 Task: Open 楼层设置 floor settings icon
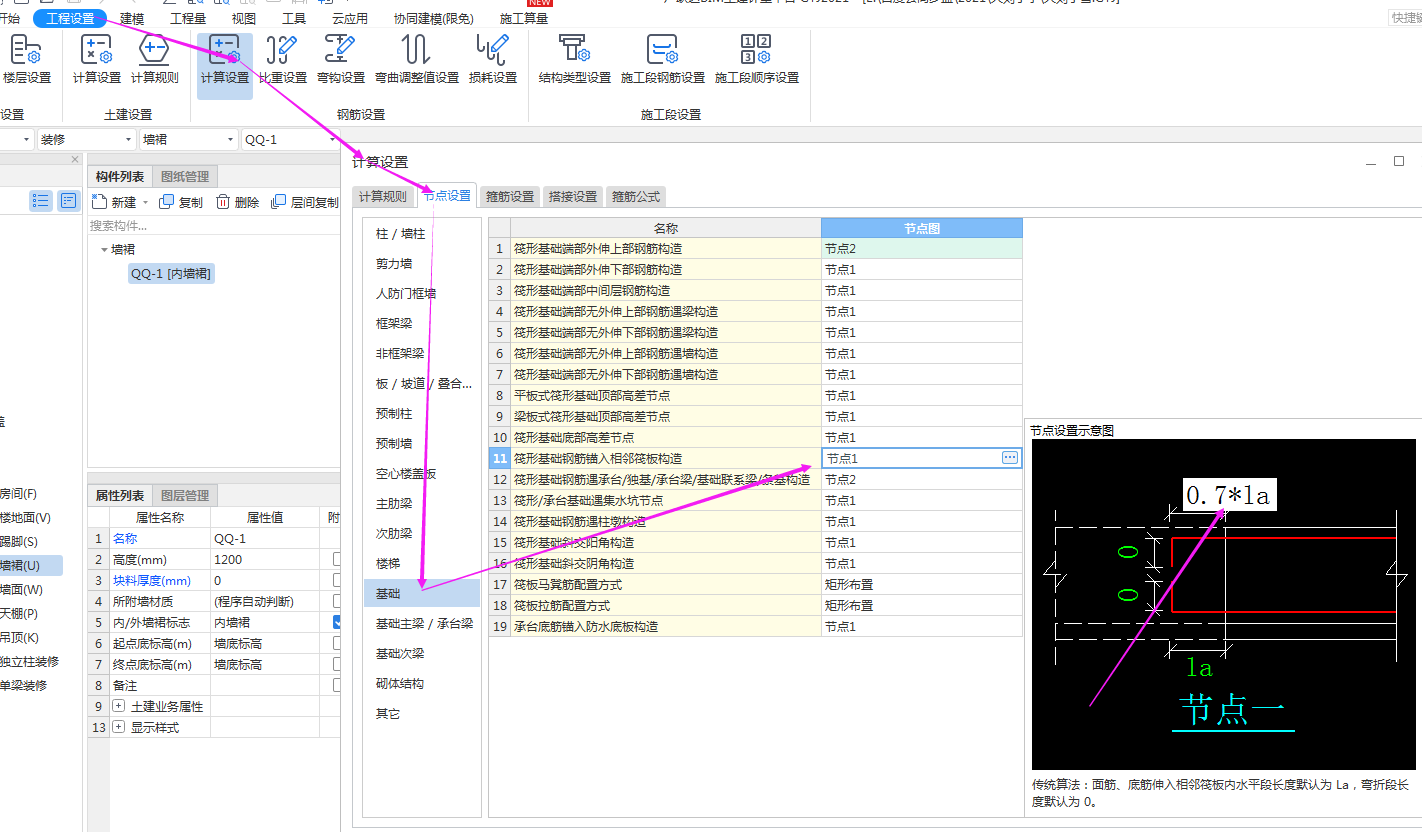tap(25, 50)
